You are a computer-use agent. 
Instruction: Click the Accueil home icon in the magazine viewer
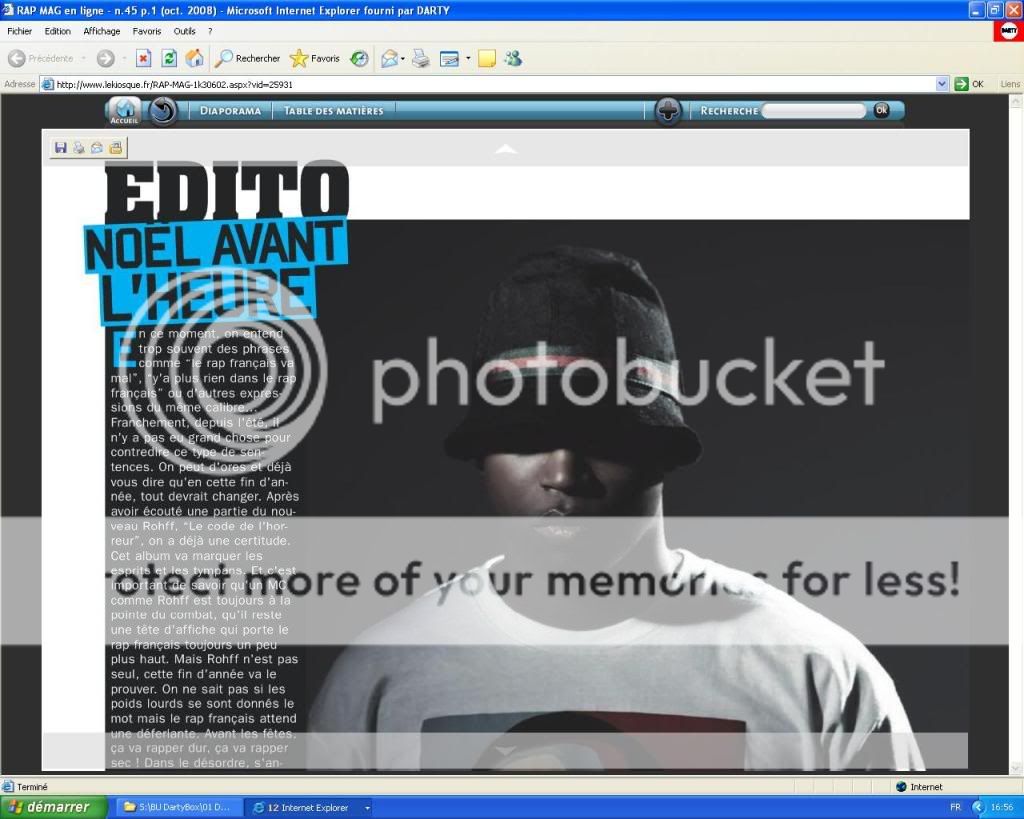pos(124,110)
